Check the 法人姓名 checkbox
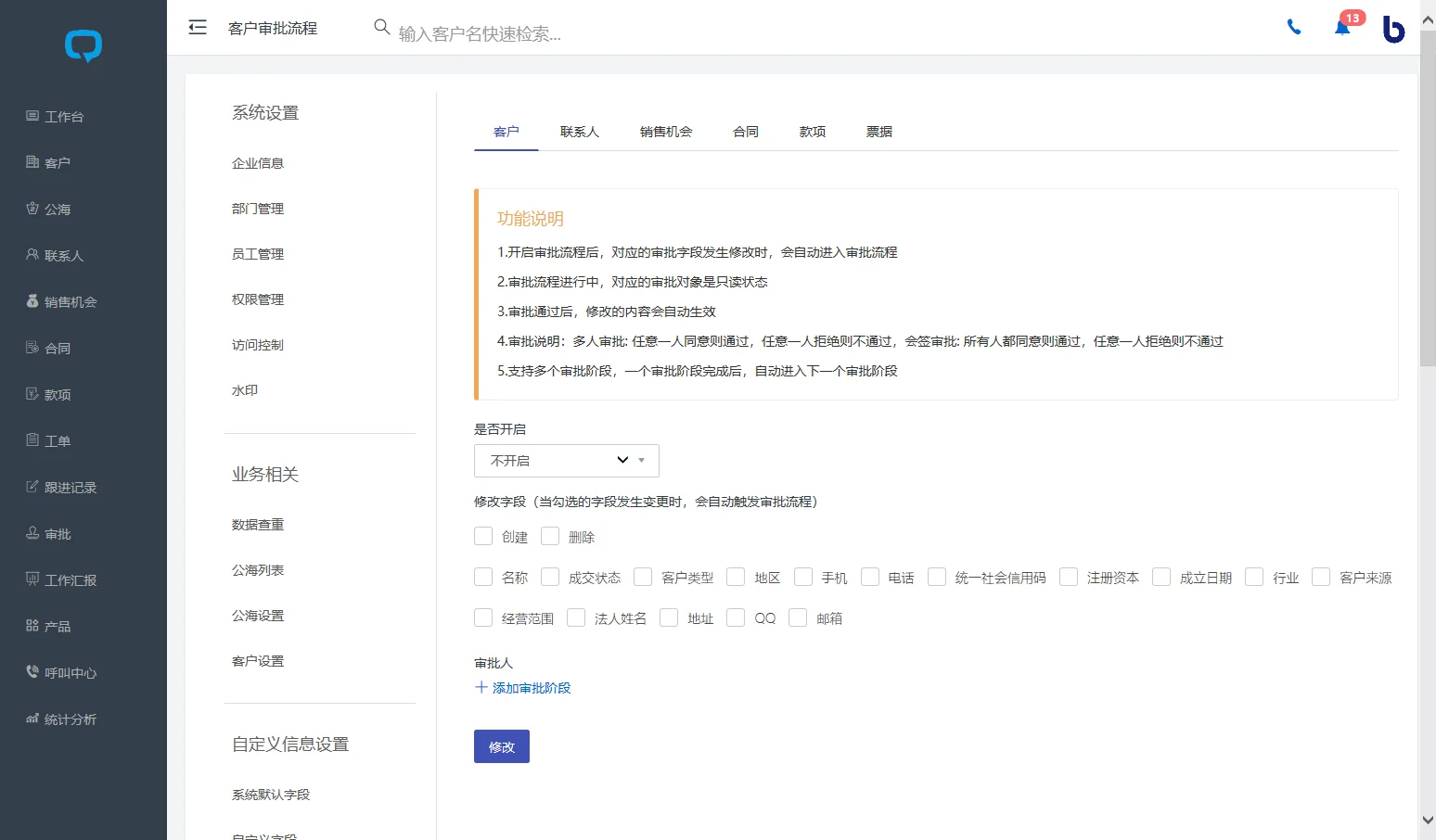This screenshot has height=840, width=1436. (576, 617)
